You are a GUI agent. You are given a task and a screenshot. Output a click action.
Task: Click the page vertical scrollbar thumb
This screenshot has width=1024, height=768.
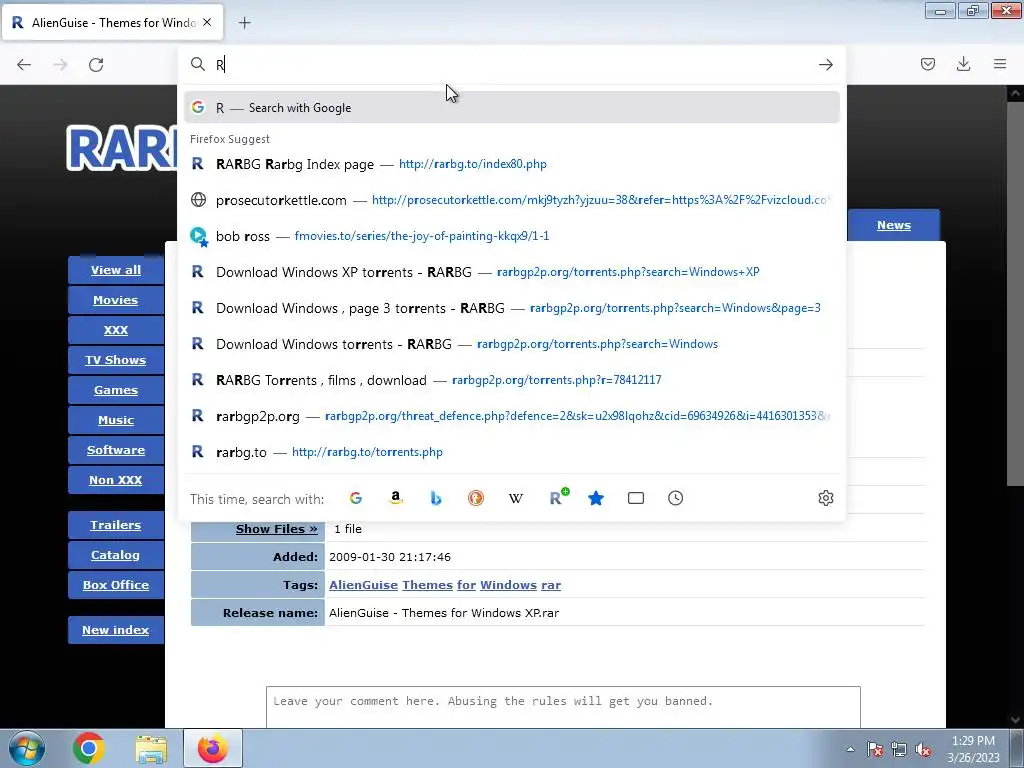1015,294
